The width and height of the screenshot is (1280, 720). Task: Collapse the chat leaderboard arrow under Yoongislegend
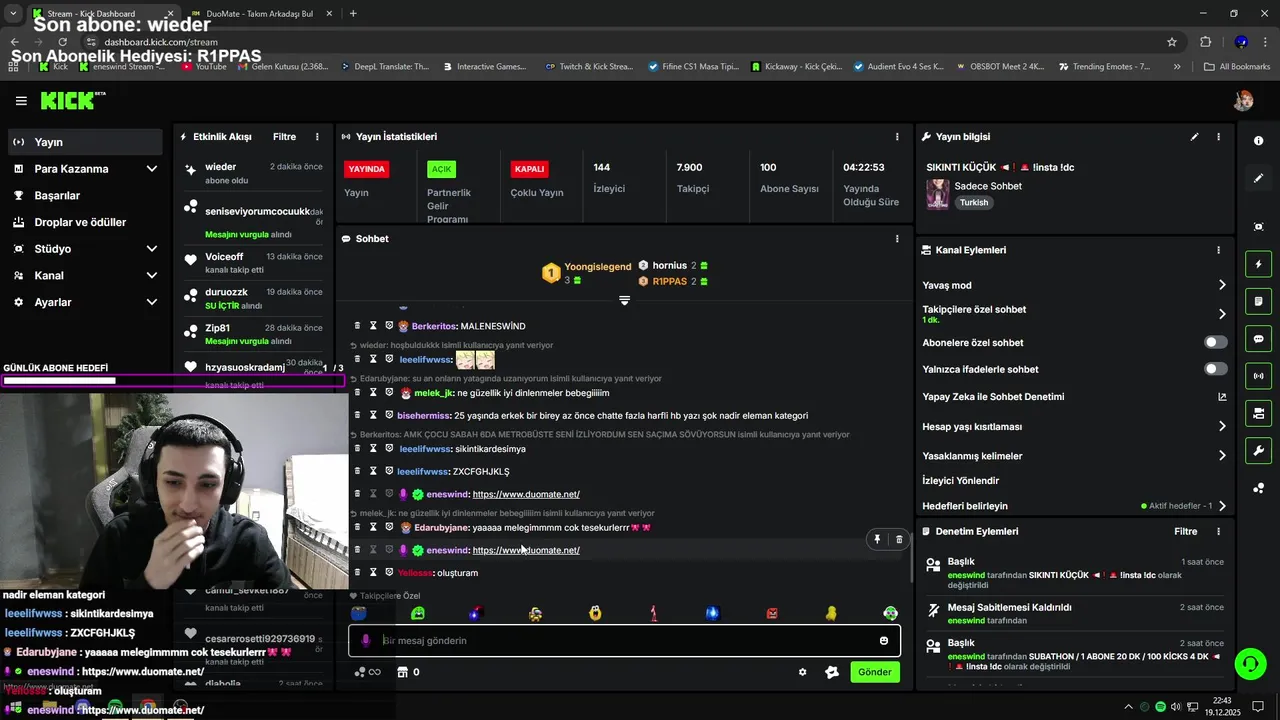click(624, 300)
